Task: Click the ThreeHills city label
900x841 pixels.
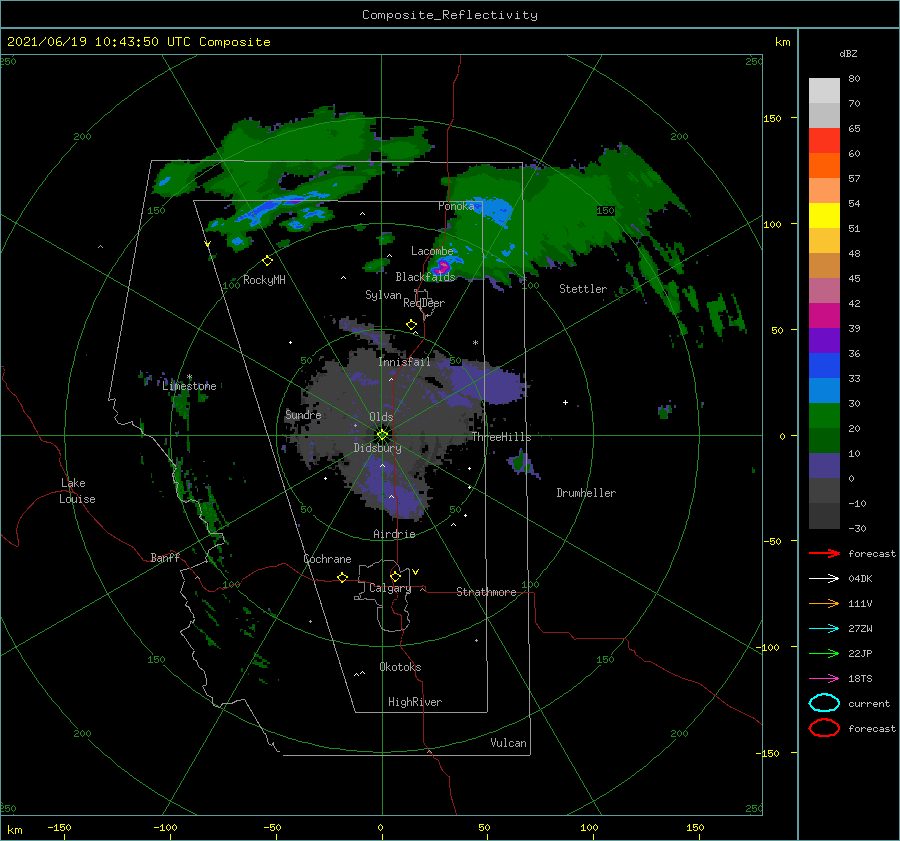Action: 501,437
